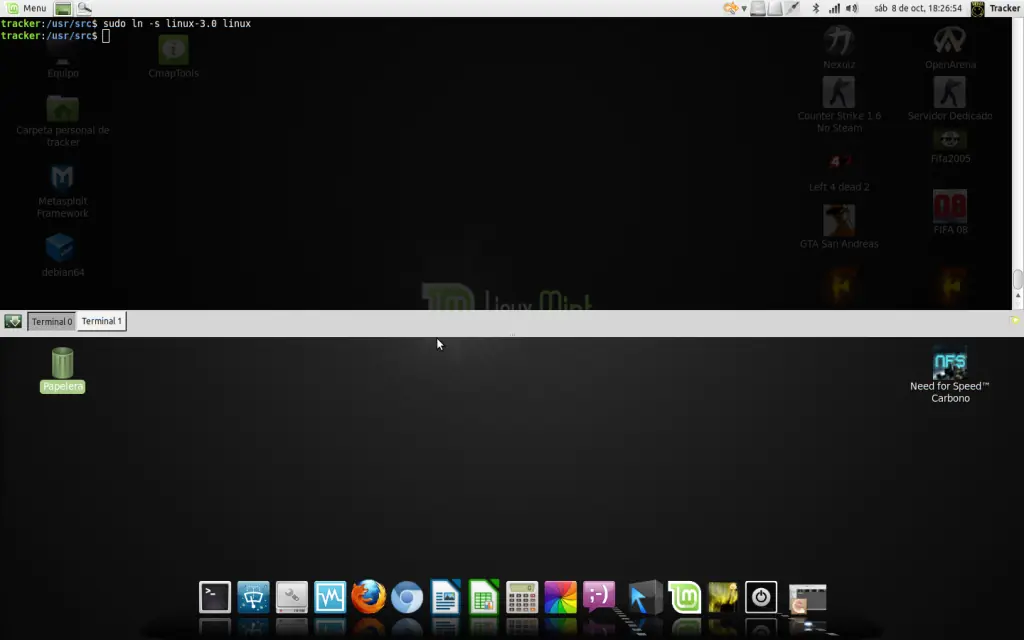Click the blue cursor cube dock icon
1024x640 pixels.
point(645,597)
